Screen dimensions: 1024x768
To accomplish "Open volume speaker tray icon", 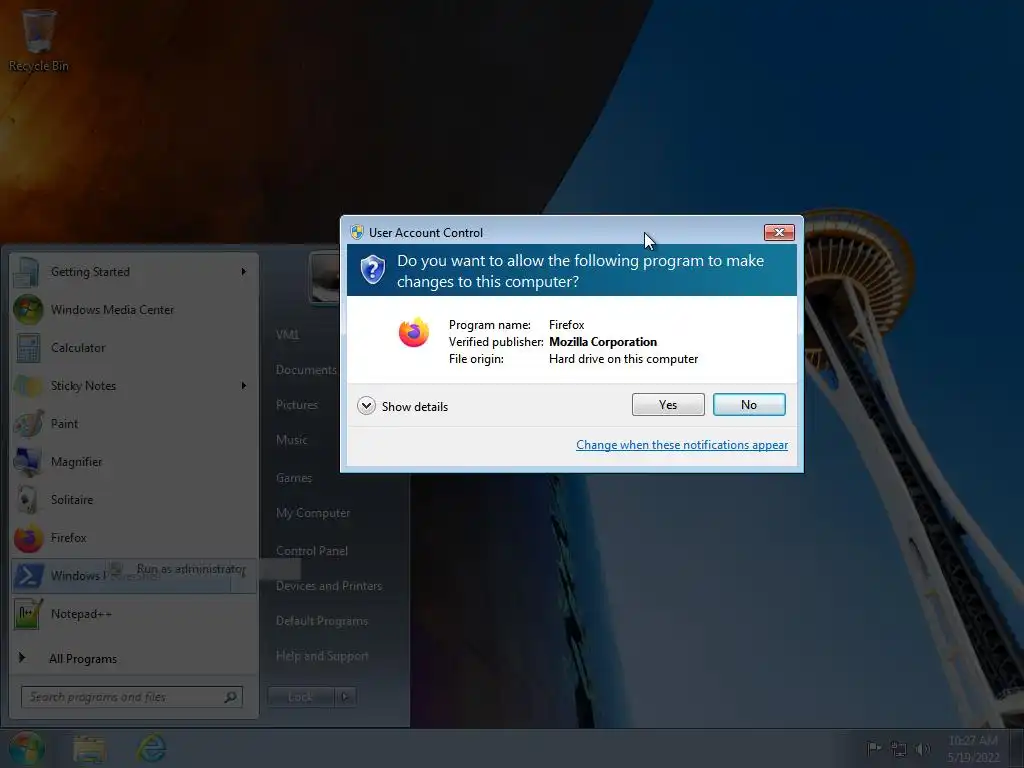I will 923,749.
